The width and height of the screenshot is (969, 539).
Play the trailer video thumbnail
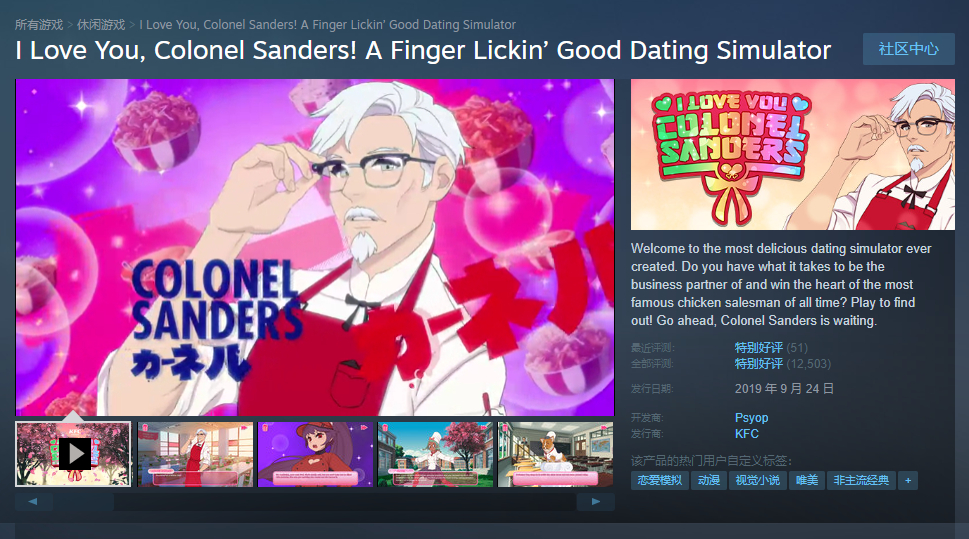[73, 454]
